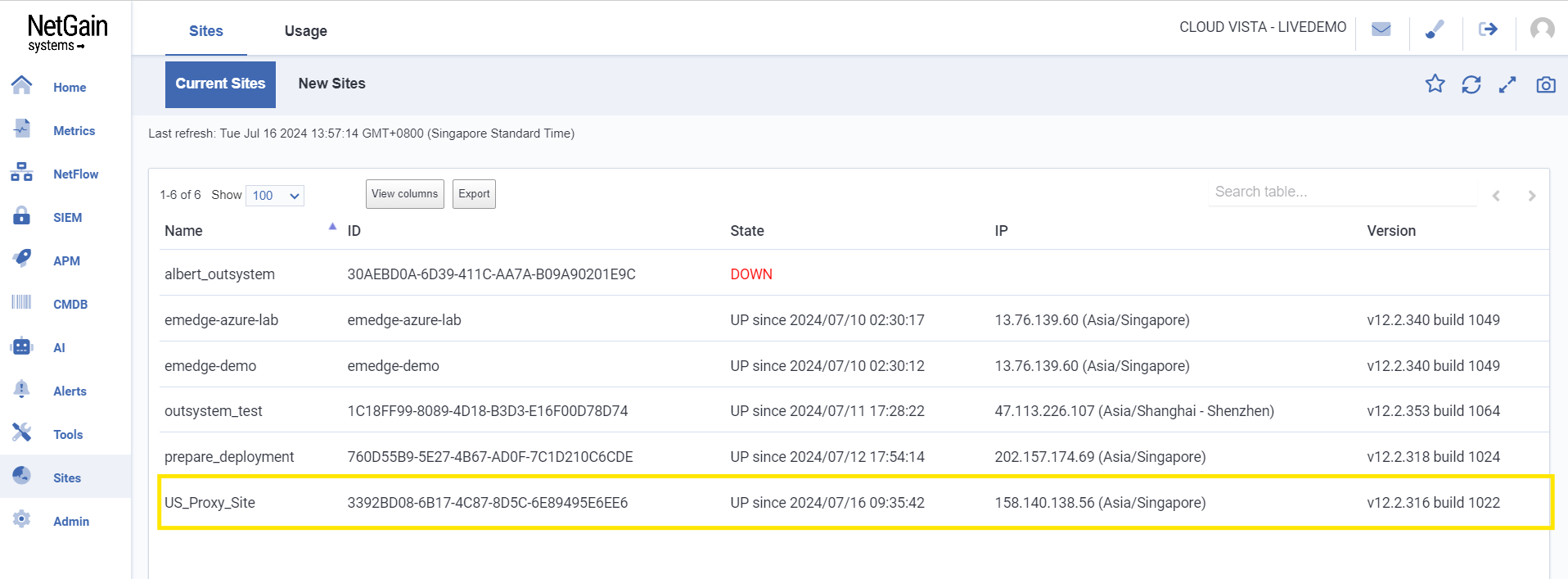
Task: Click the ID column header
Action: 354,231
